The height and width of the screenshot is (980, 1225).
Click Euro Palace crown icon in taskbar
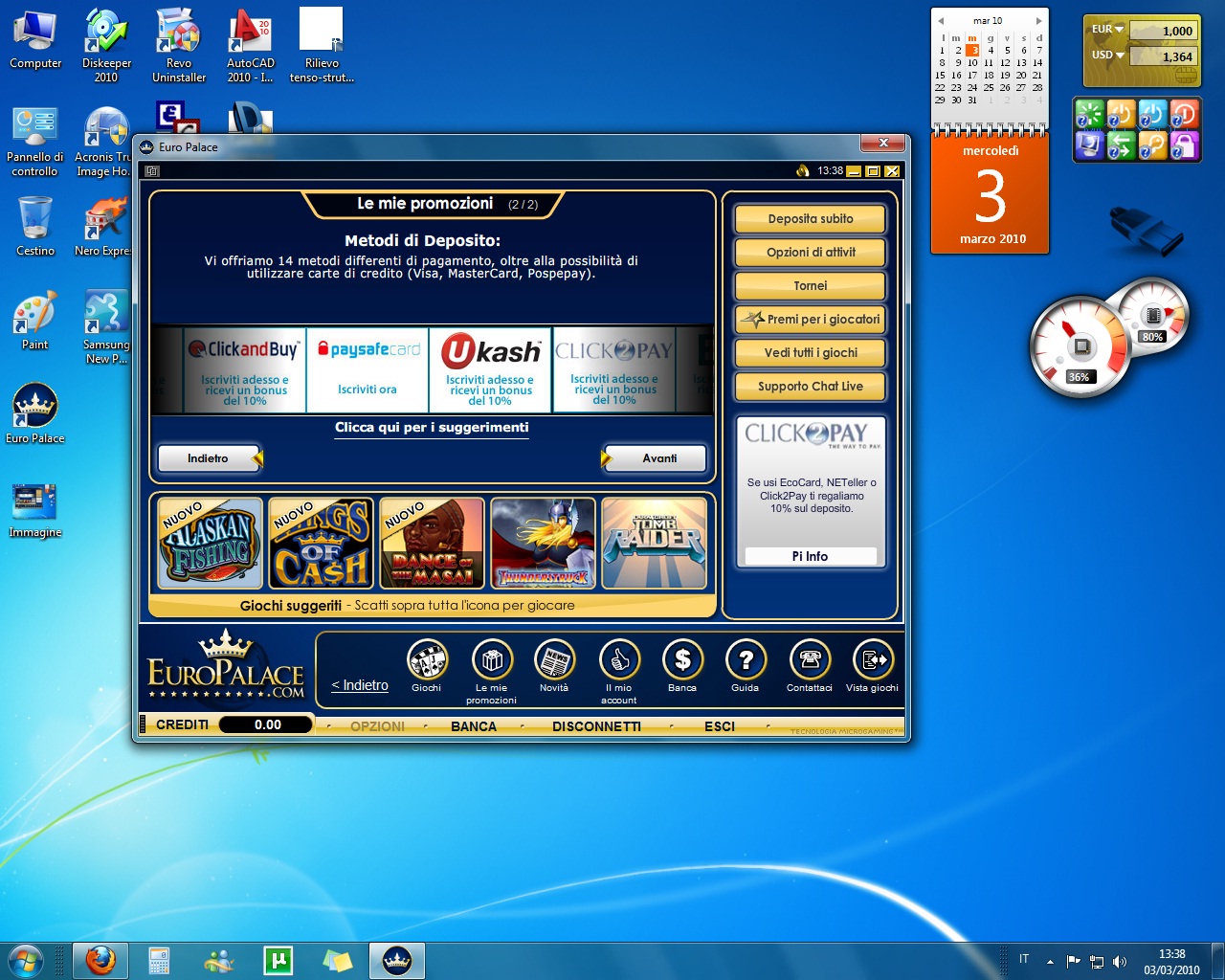(396, 960)
